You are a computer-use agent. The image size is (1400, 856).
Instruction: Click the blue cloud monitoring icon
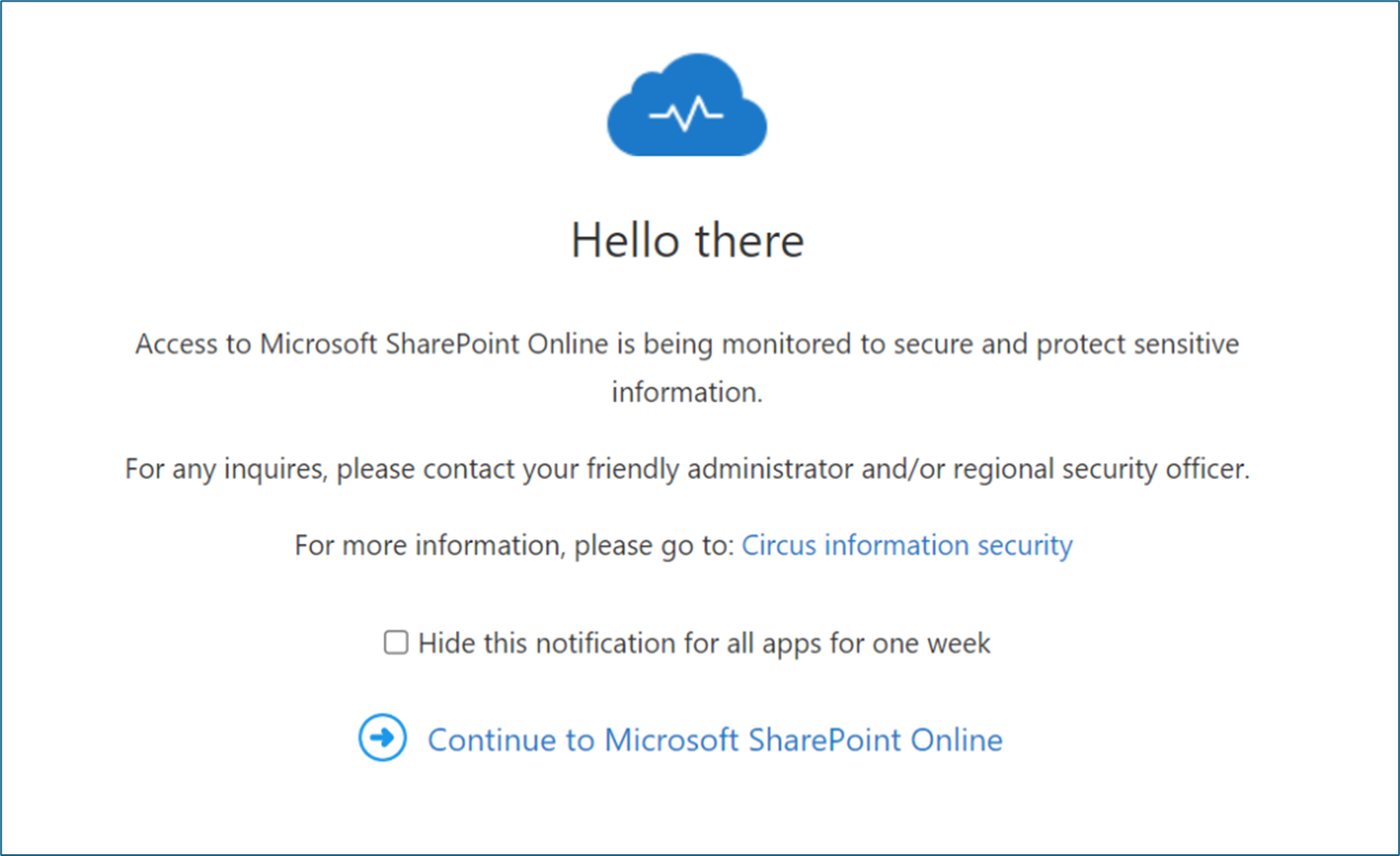point(687,107)
